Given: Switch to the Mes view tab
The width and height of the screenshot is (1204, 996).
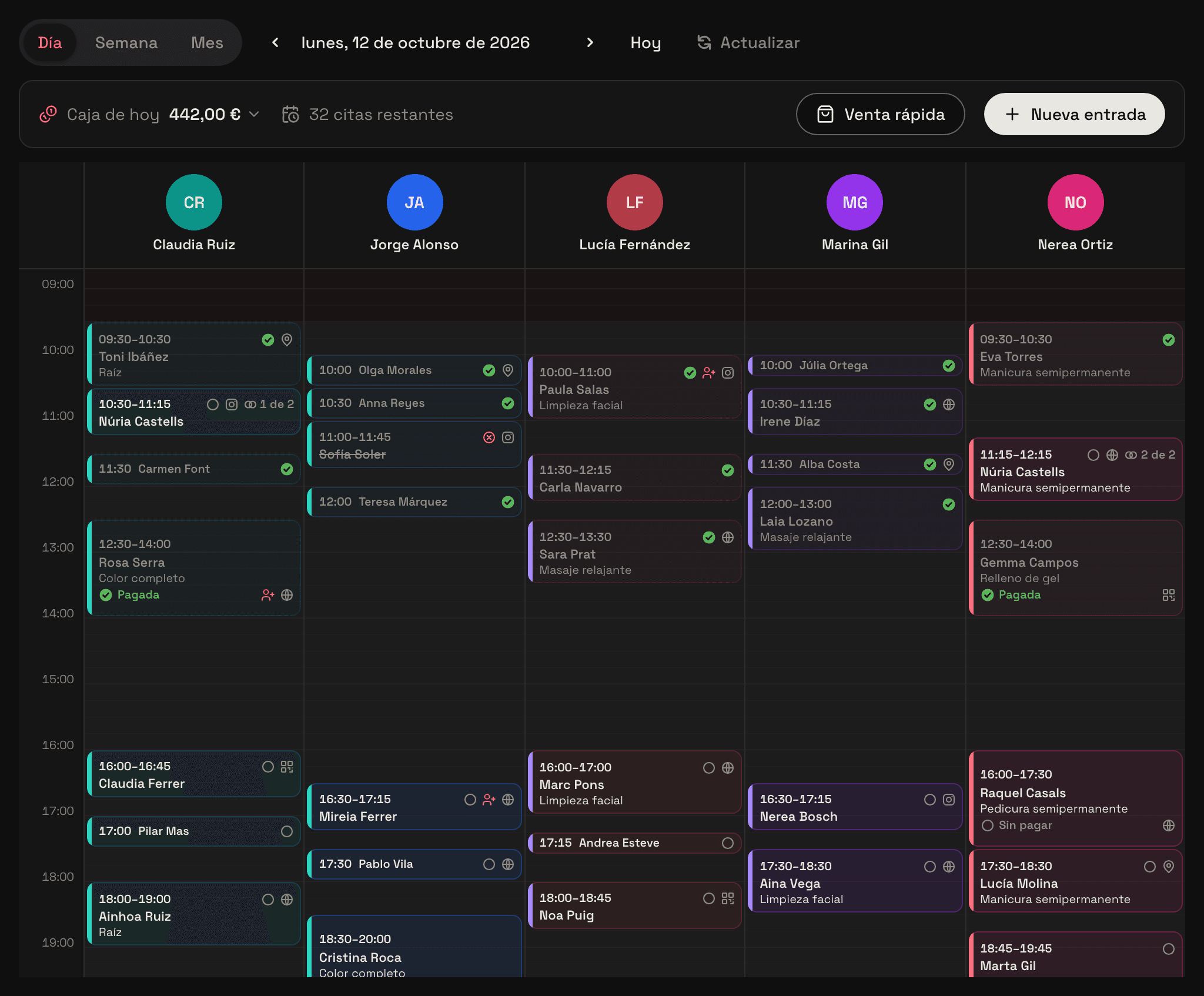Looking at the screenshot, I should [207, 42].
